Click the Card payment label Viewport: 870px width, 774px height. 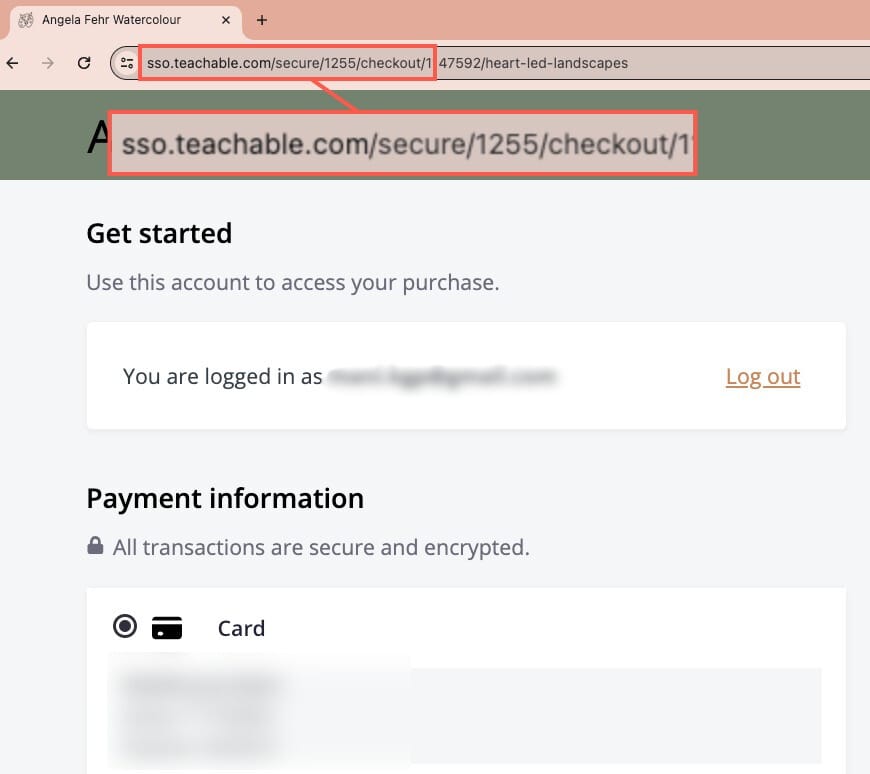241,629
